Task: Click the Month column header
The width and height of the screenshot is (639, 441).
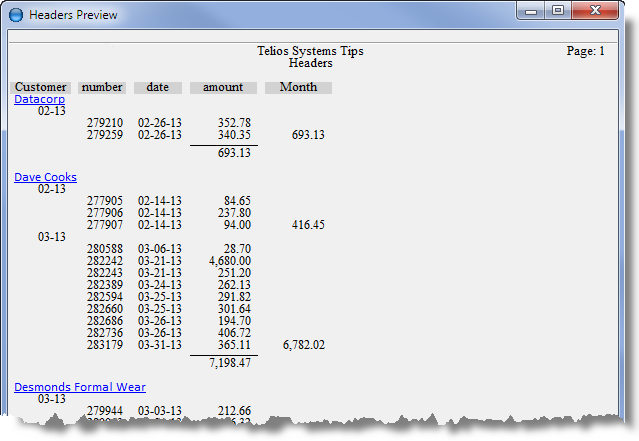Action: (x=298, y=87)
